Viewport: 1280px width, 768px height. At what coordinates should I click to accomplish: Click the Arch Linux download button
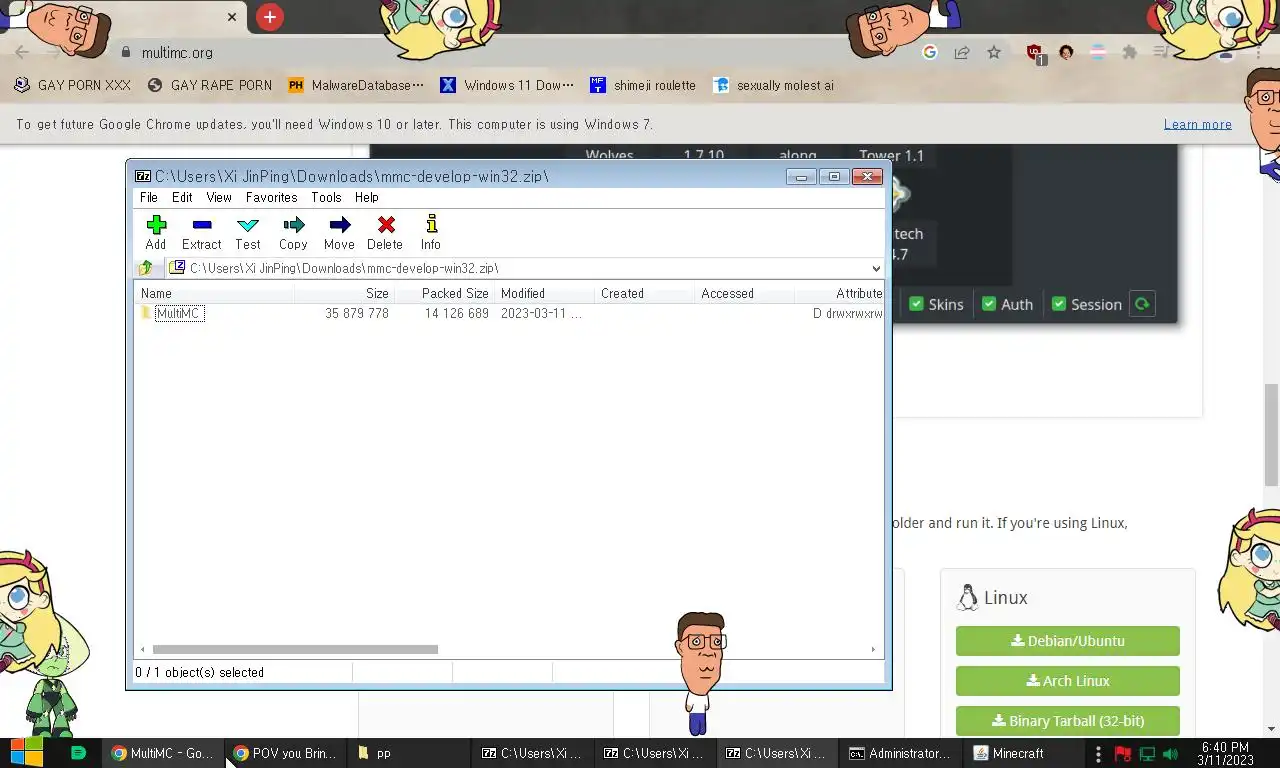pos(1068,681)
